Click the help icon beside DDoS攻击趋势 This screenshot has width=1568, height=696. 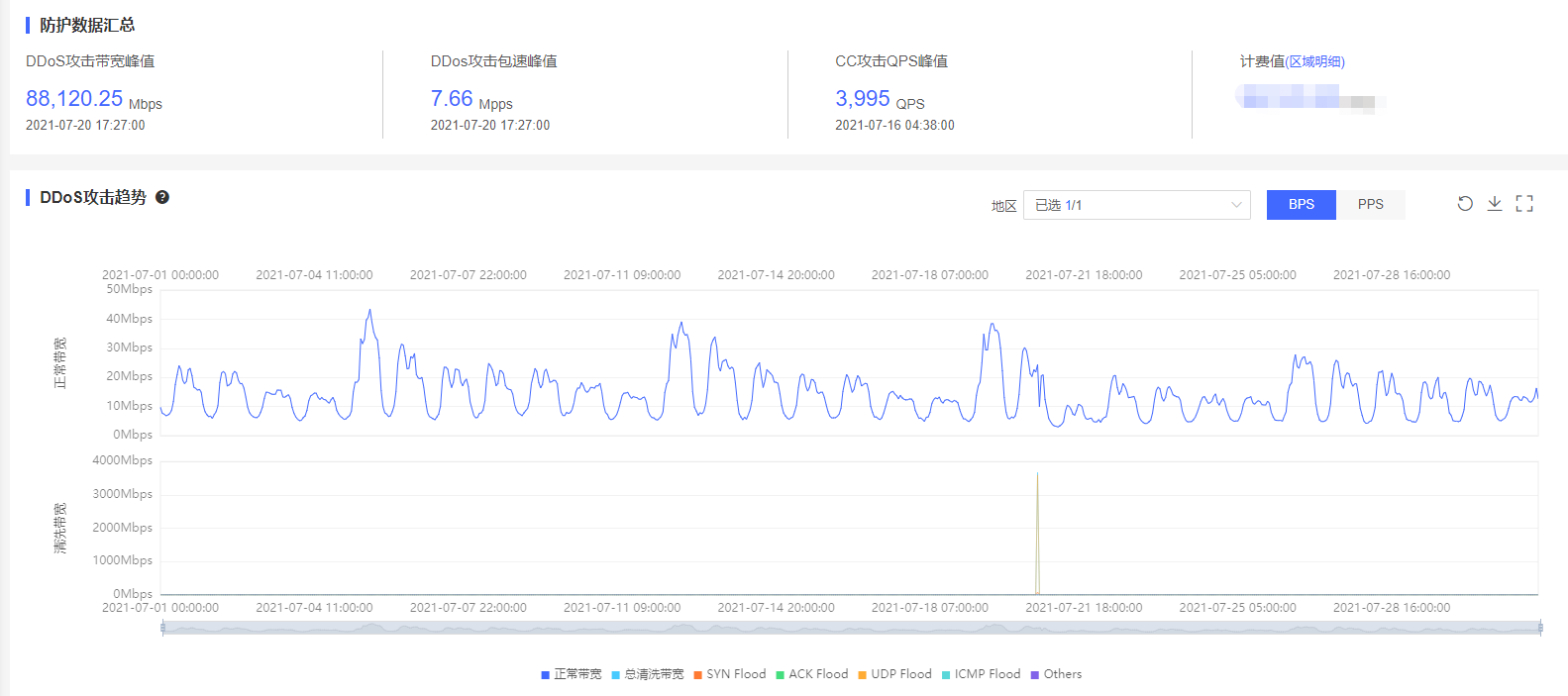[162, 197]
